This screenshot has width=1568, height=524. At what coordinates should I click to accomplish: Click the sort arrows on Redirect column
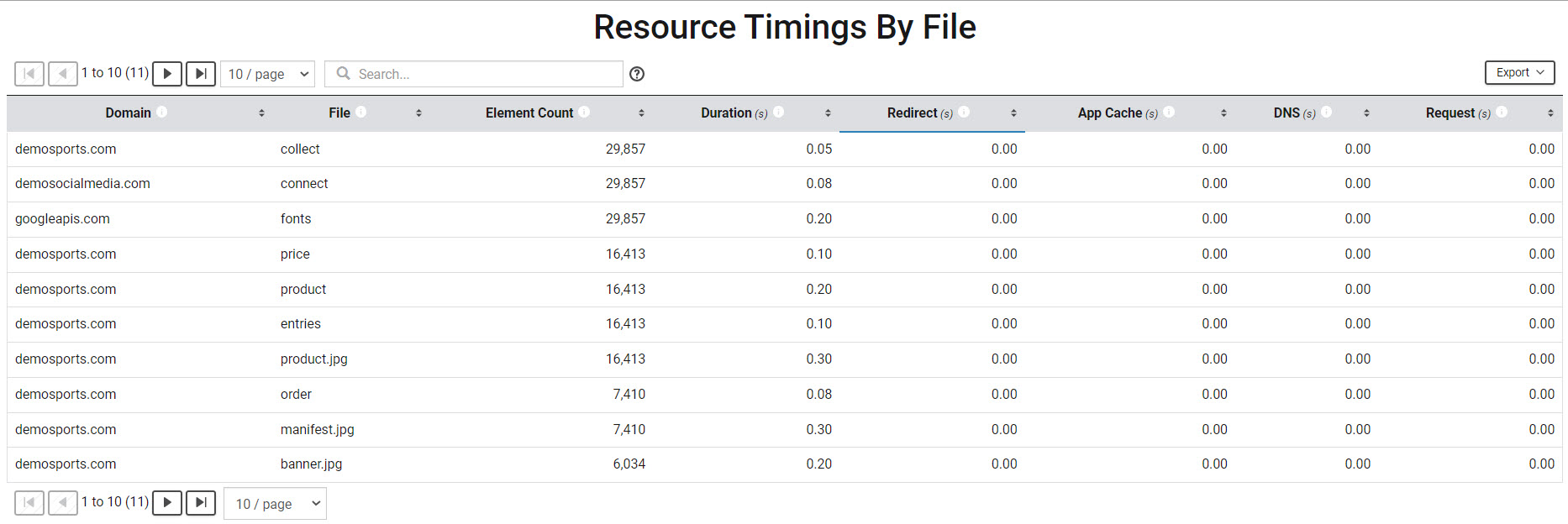(1013, 113)
